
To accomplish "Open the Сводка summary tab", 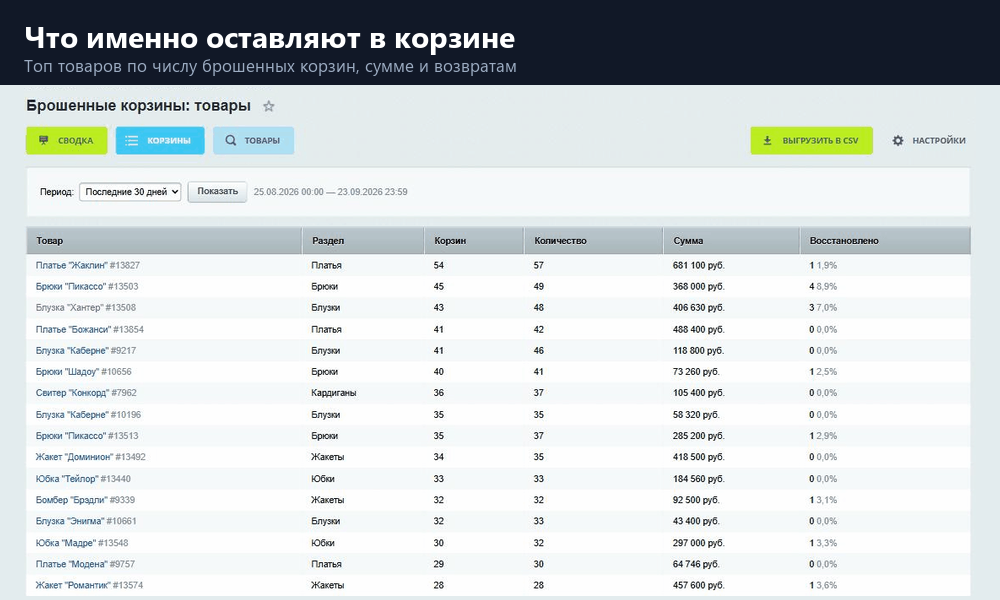I will (x=66, y=140).
